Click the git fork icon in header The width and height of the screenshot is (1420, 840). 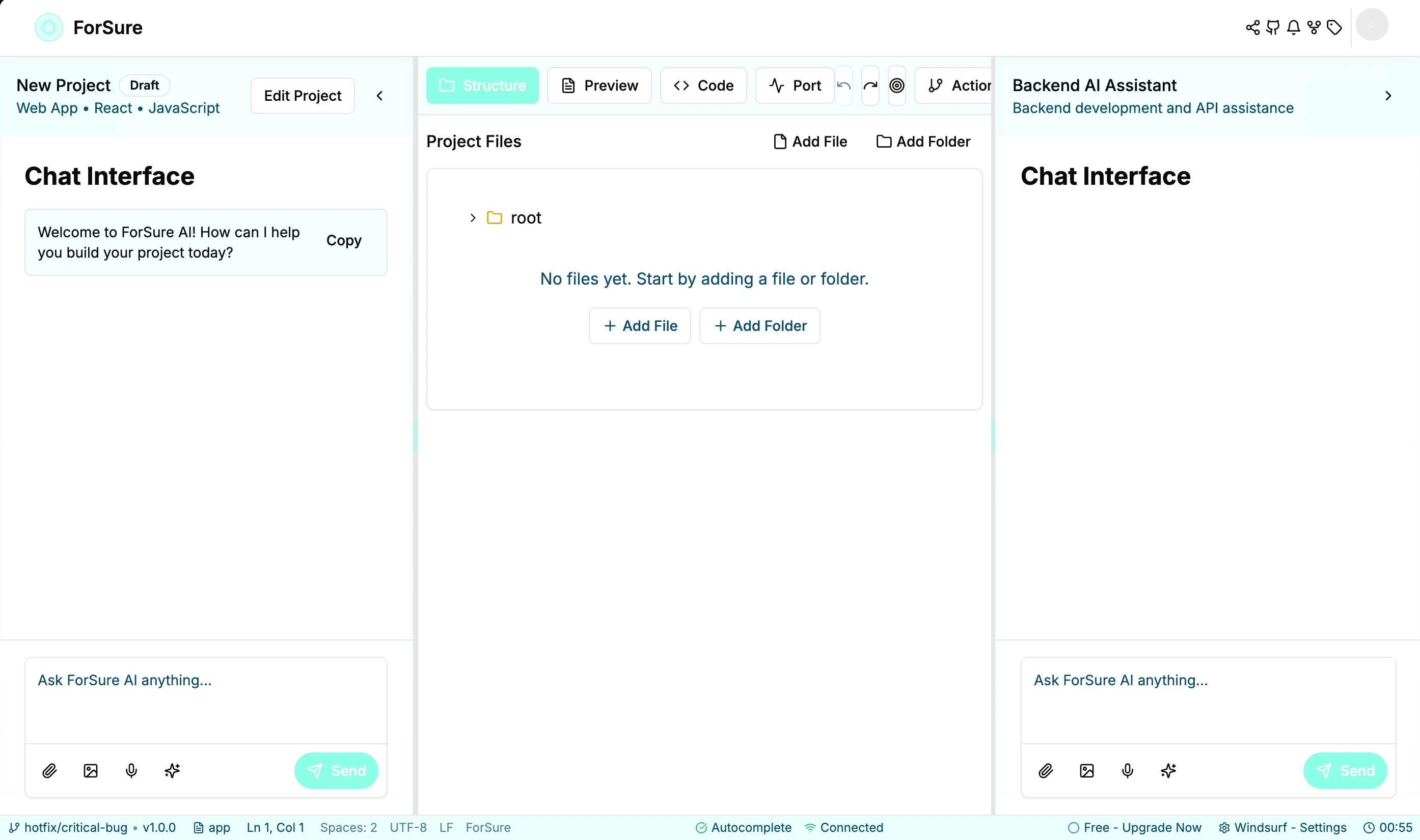coord(1314,27)
